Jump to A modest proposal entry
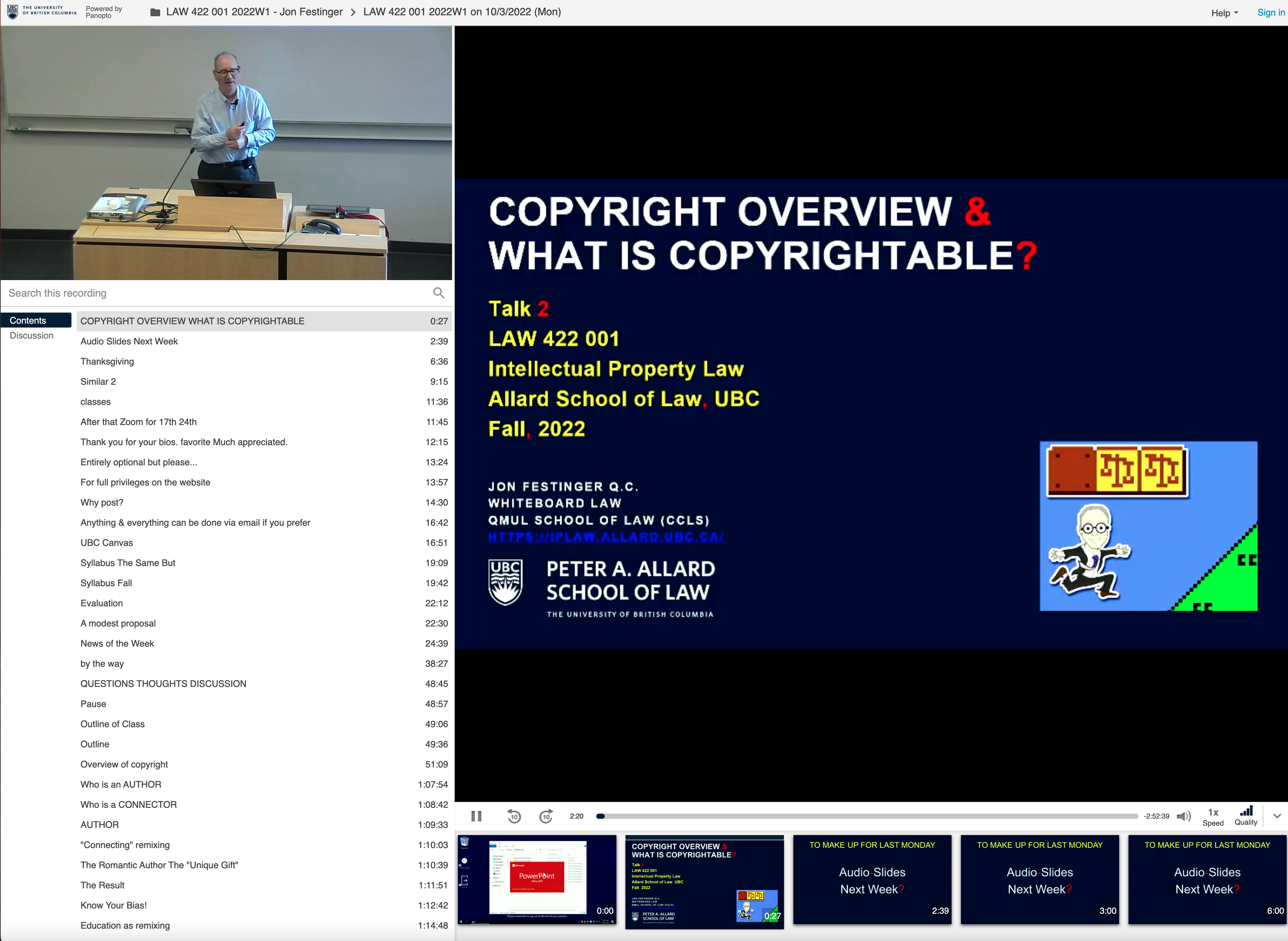The height and width of the screenshot is (941, 1288). pos(264,623)
